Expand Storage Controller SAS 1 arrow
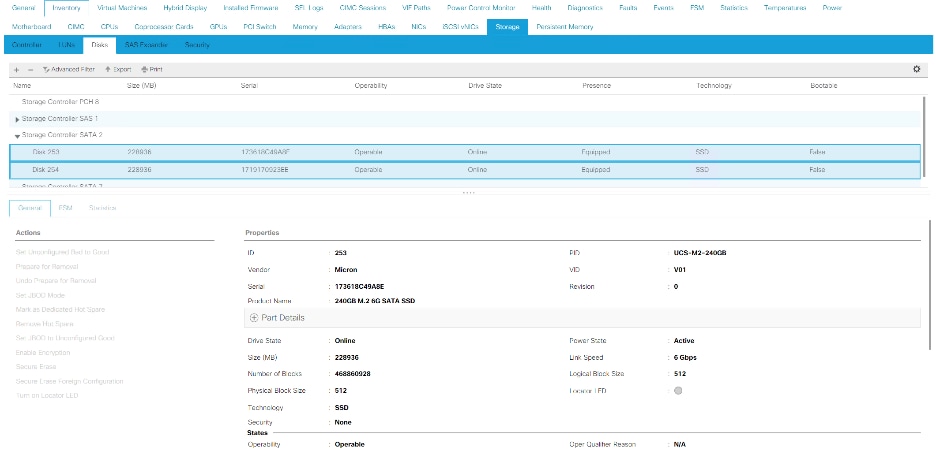The image size is (936, 458). [x=17, y=119]
